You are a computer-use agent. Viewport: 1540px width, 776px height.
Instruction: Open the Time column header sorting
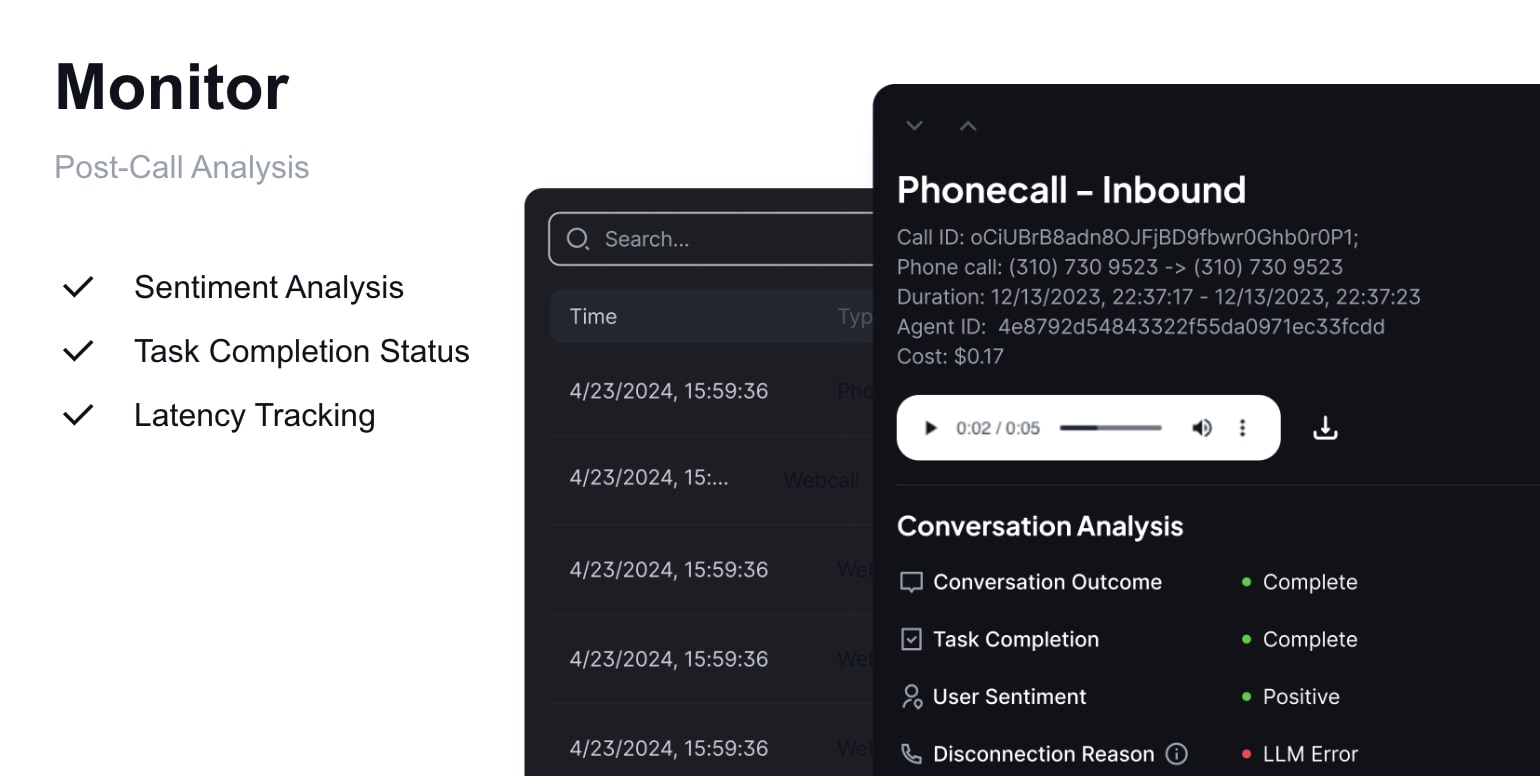593,316
